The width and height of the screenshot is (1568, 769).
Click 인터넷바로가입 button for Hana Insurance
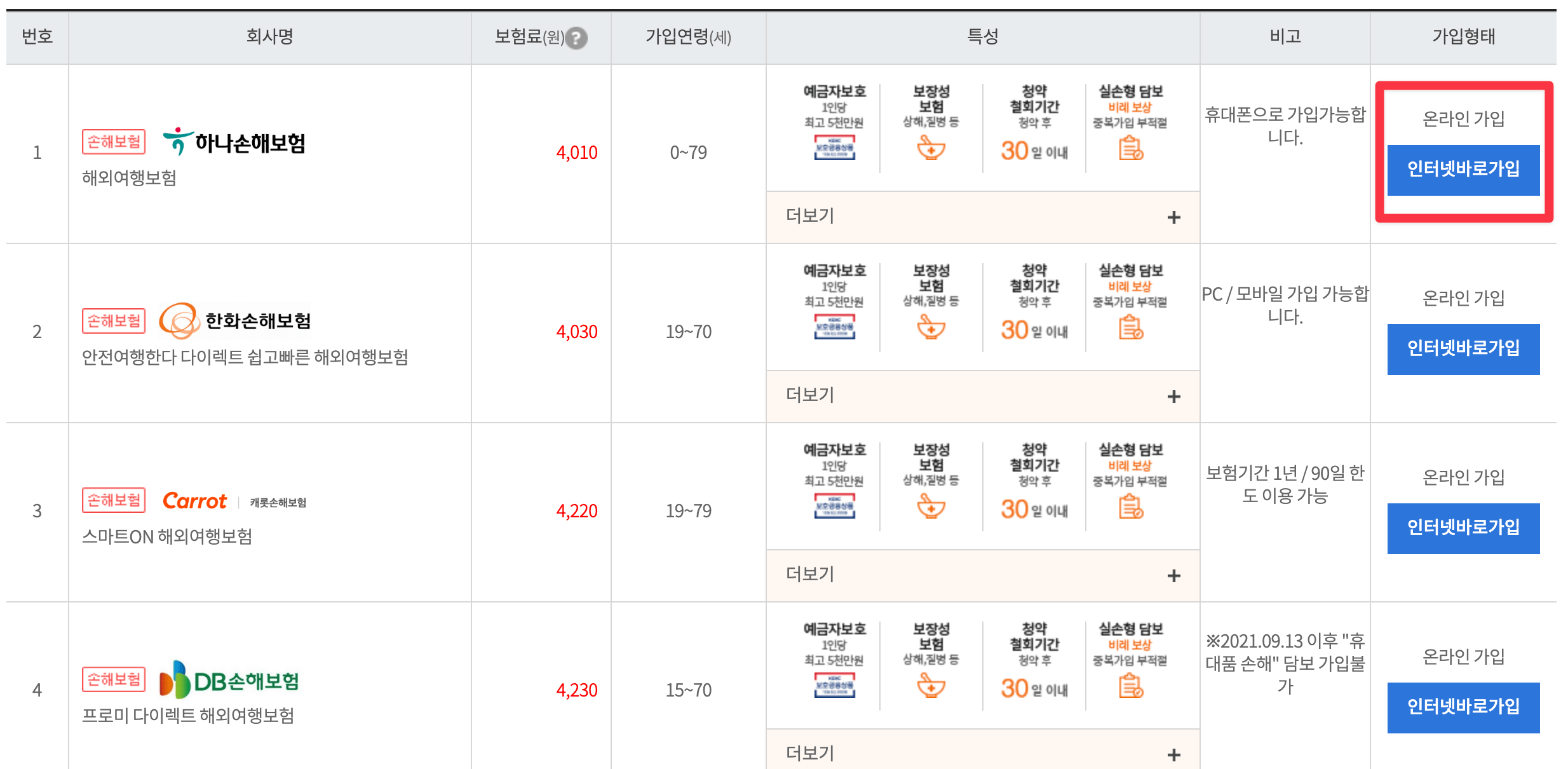pos(1463,170)
